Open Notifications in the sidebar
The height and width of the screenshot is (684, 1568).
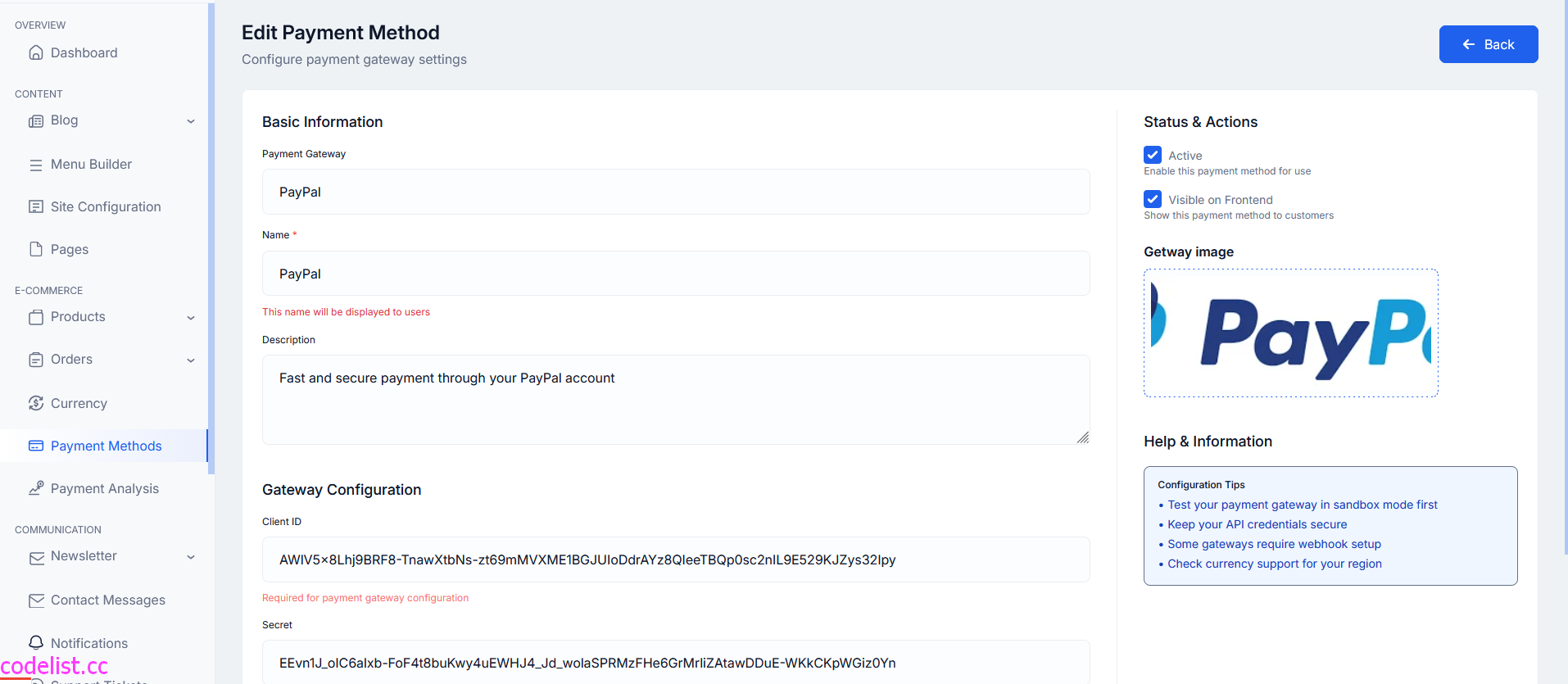click(x=89, y=643)
